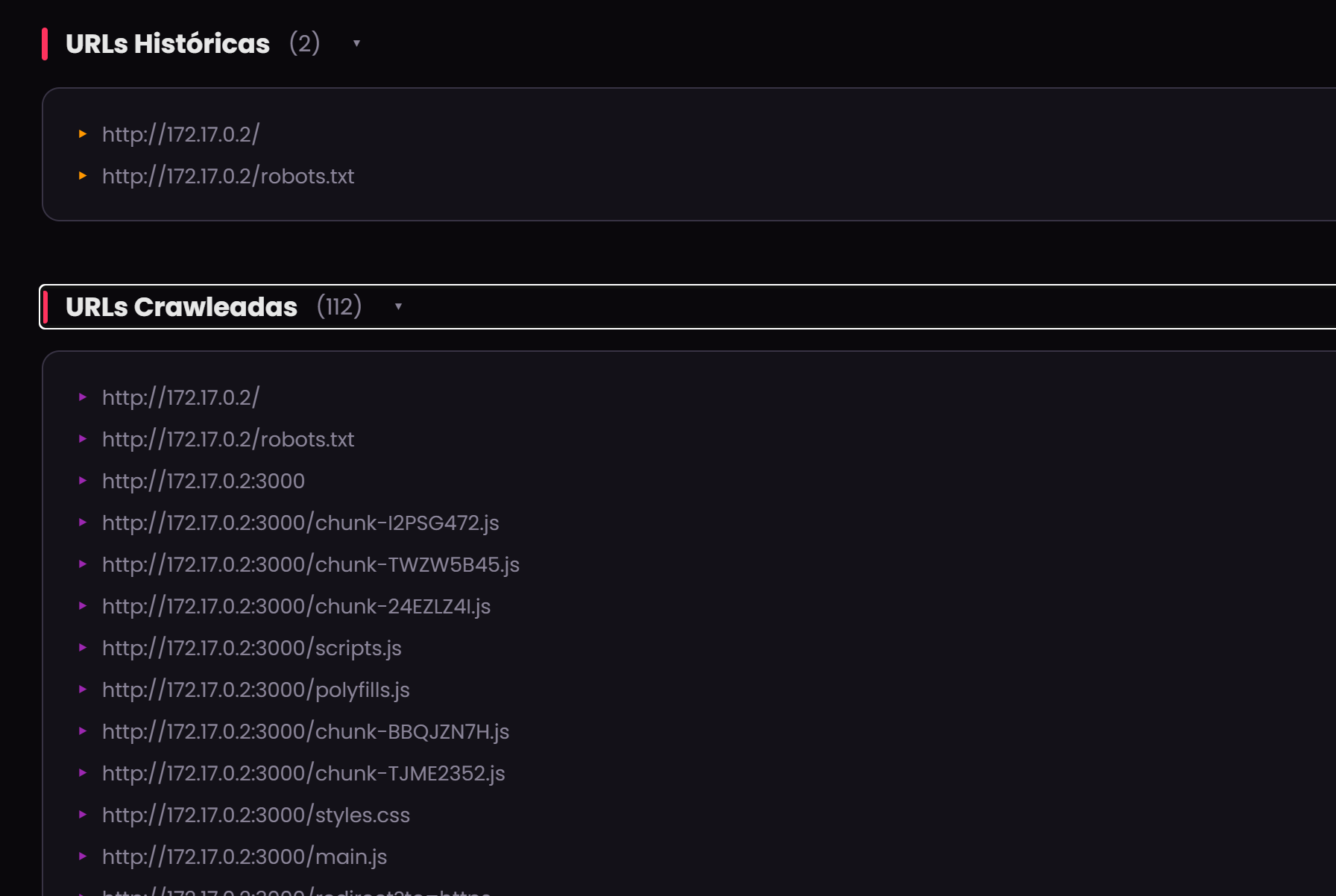1336x896 pixels.
Task: Collapse the URLs Históricas section
Action: click(356, 45)
